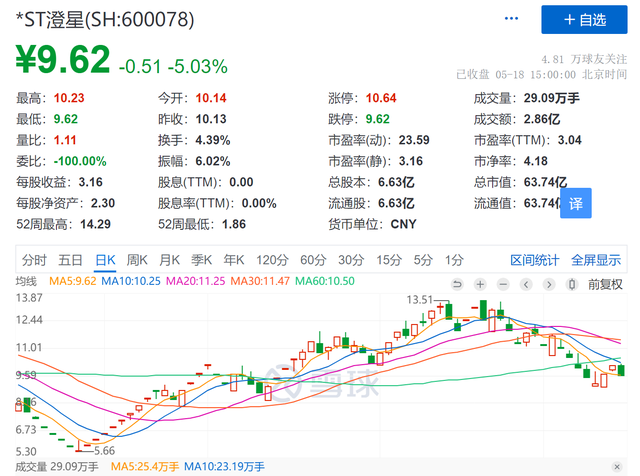This screenshot has width=640, height=476.
Task: Click the 成交额 value 2.86亿
Action: point(542,119)
